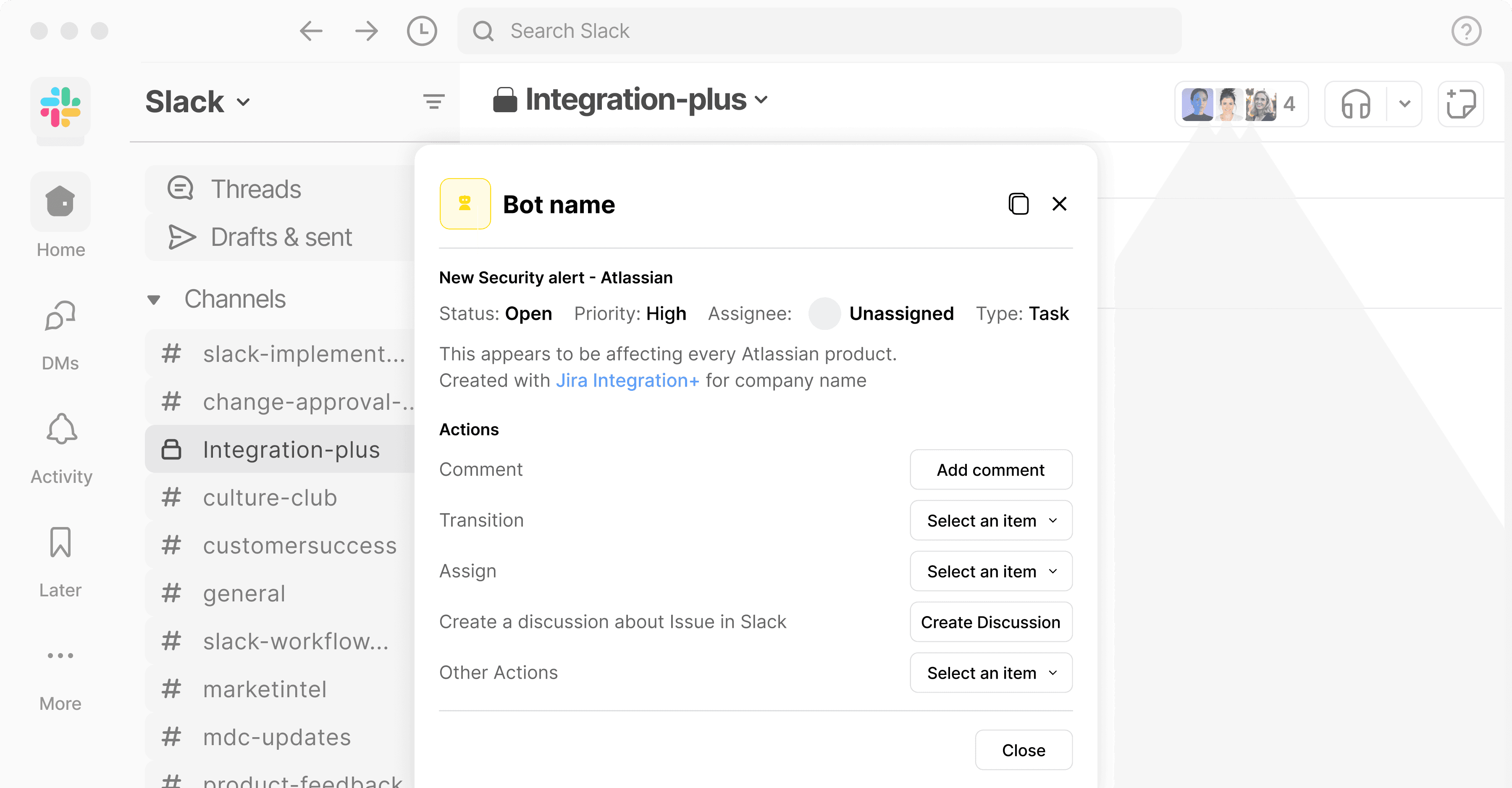Image resolution: width=1512 pixels, height=788 pixels.
Task: Open the Slack workspace name dropdown
Action: click(x=197, y=102)
